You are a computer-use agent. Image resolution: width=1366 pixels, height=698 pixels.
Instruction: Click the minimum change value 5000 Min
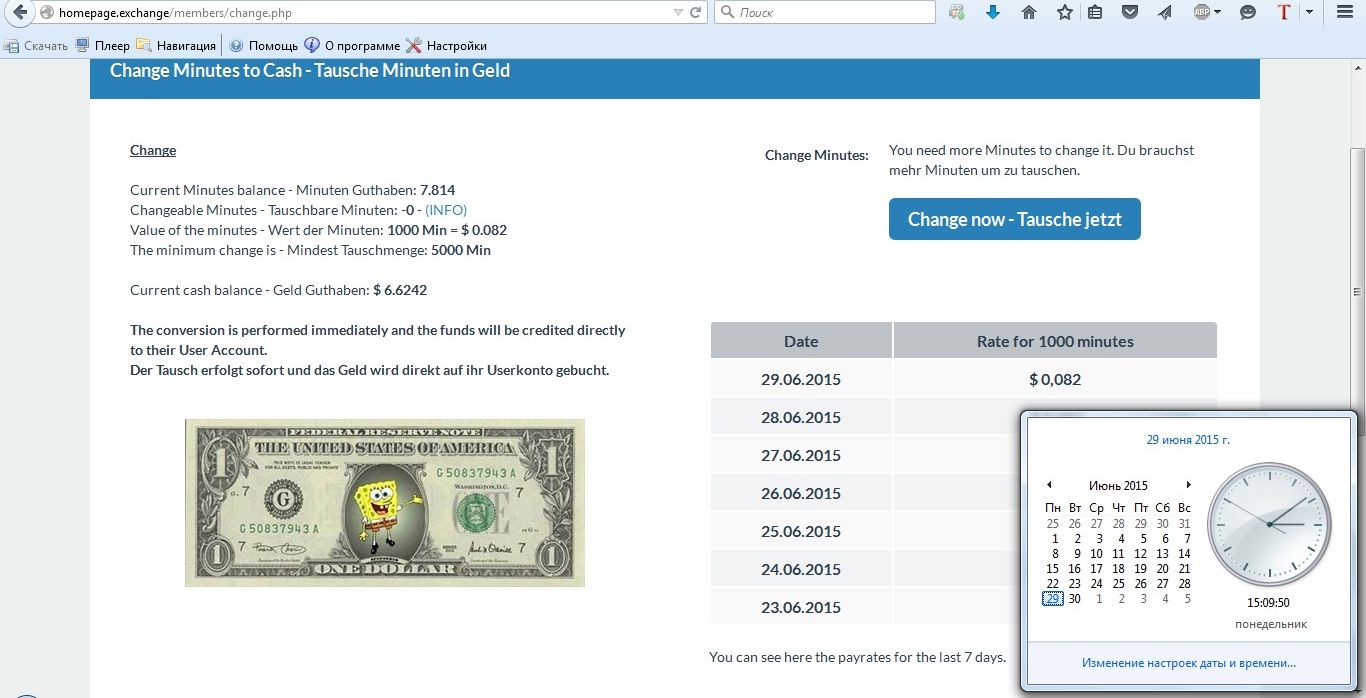tap(461, 250)
